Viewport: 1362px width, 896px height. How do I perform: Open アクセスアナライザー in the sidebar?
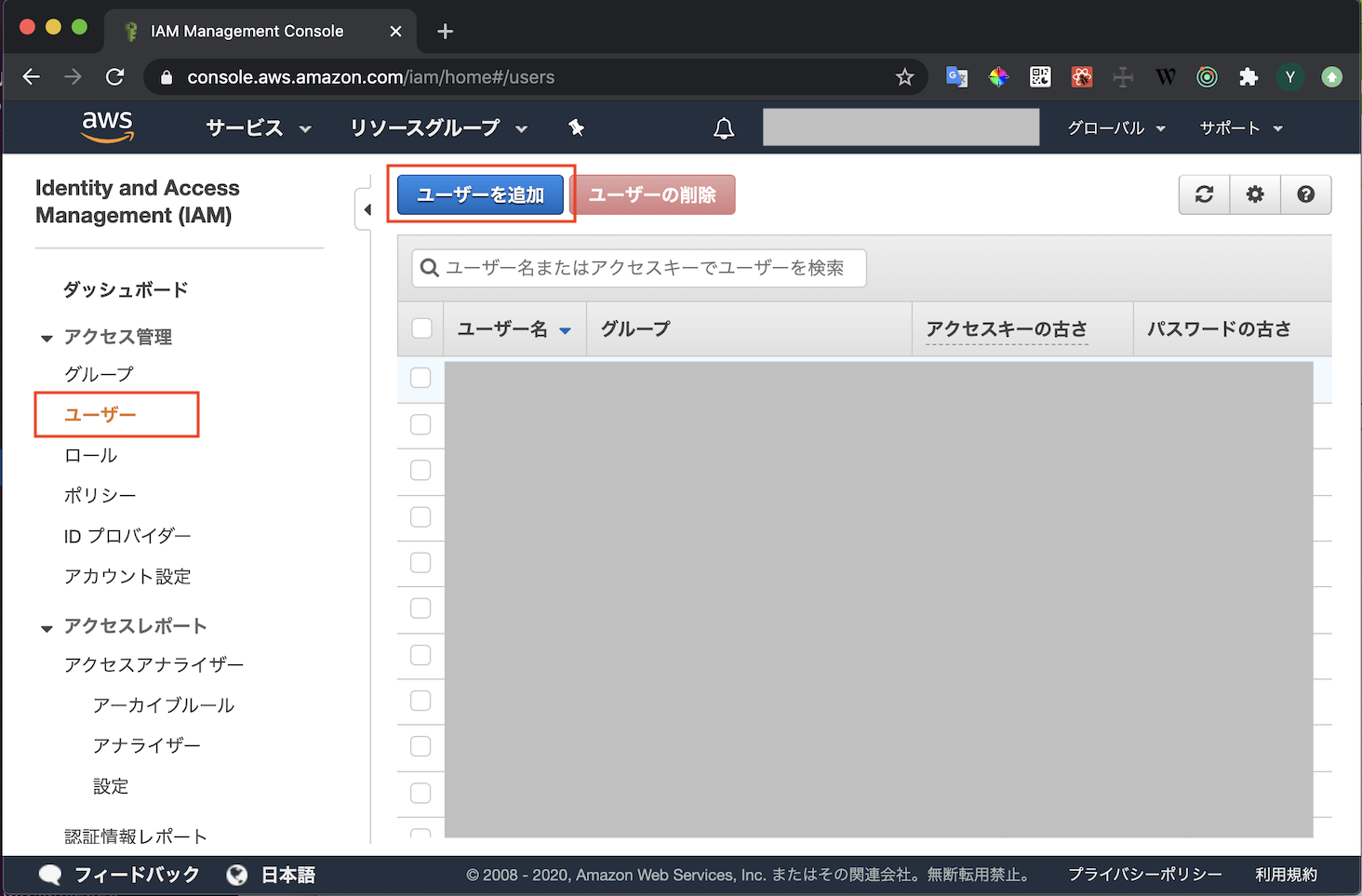(x=154, y=664)
